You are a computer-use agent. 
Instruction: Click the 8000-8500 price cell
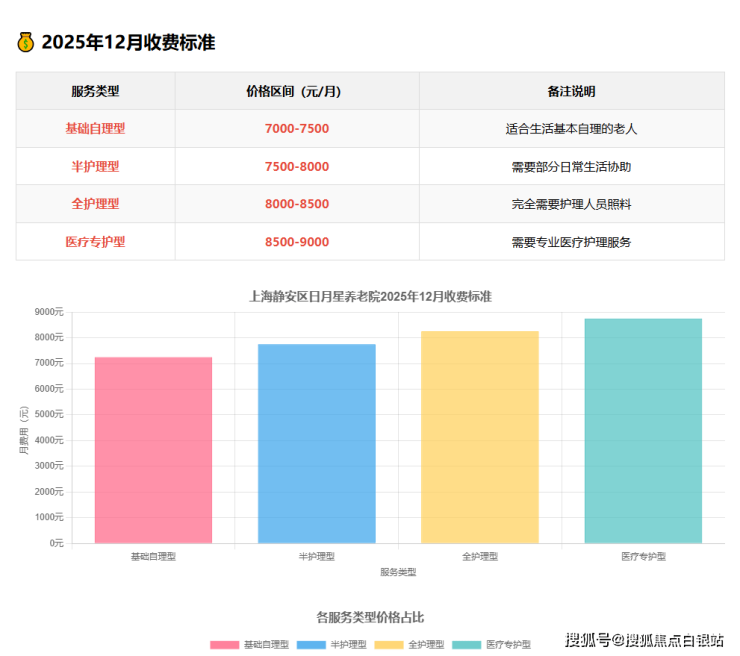click(296, 204)
